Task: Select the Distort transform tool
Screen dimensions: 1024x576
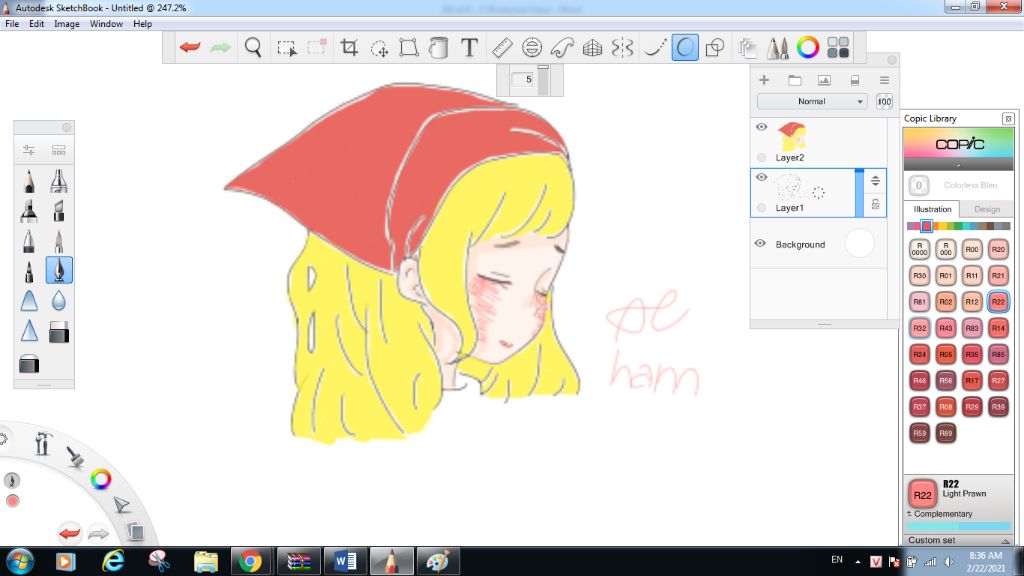Action: click(x=409, y=47)
